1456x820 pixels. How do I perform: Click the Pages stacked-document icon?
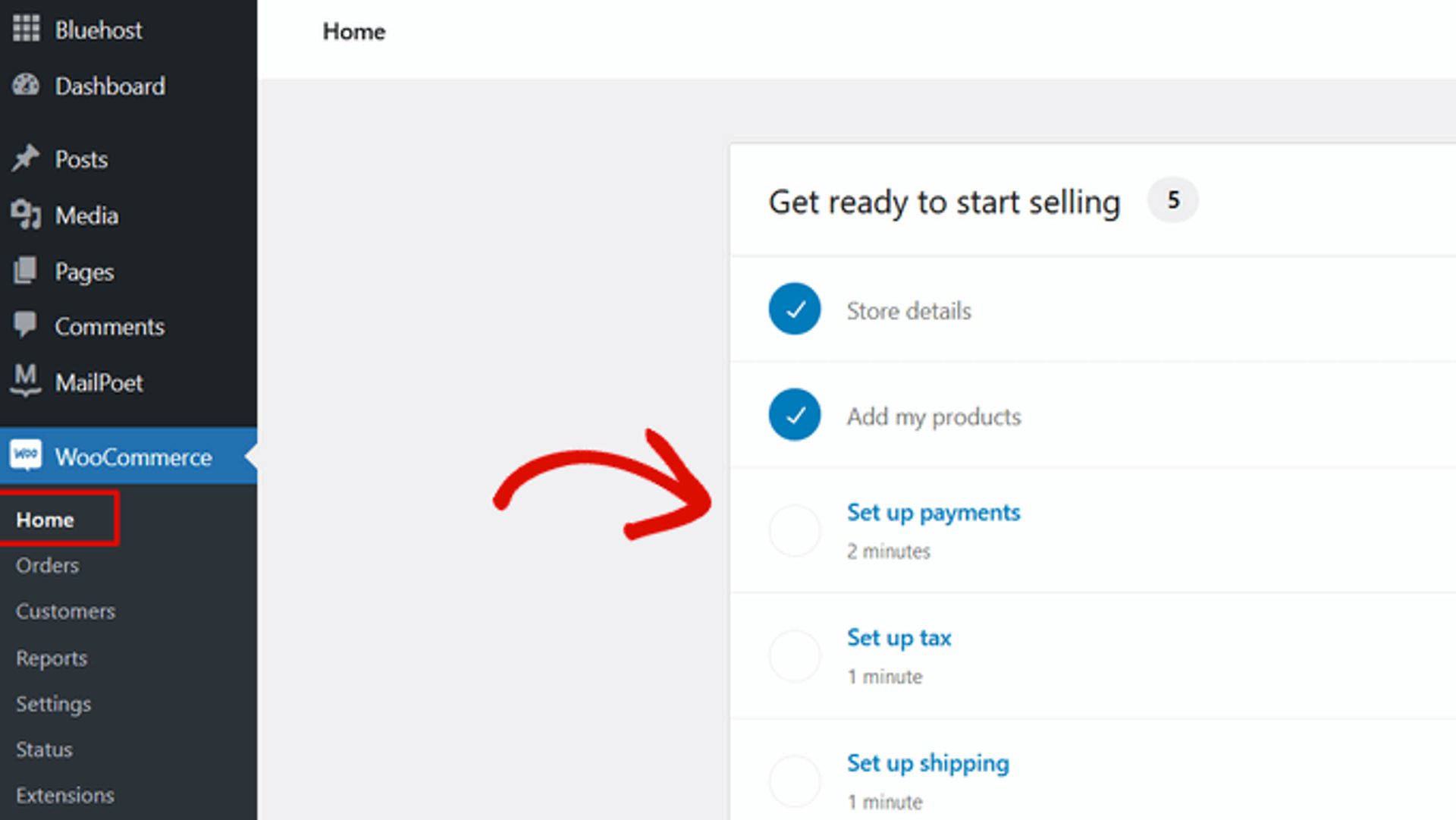(x=26, y=271)
